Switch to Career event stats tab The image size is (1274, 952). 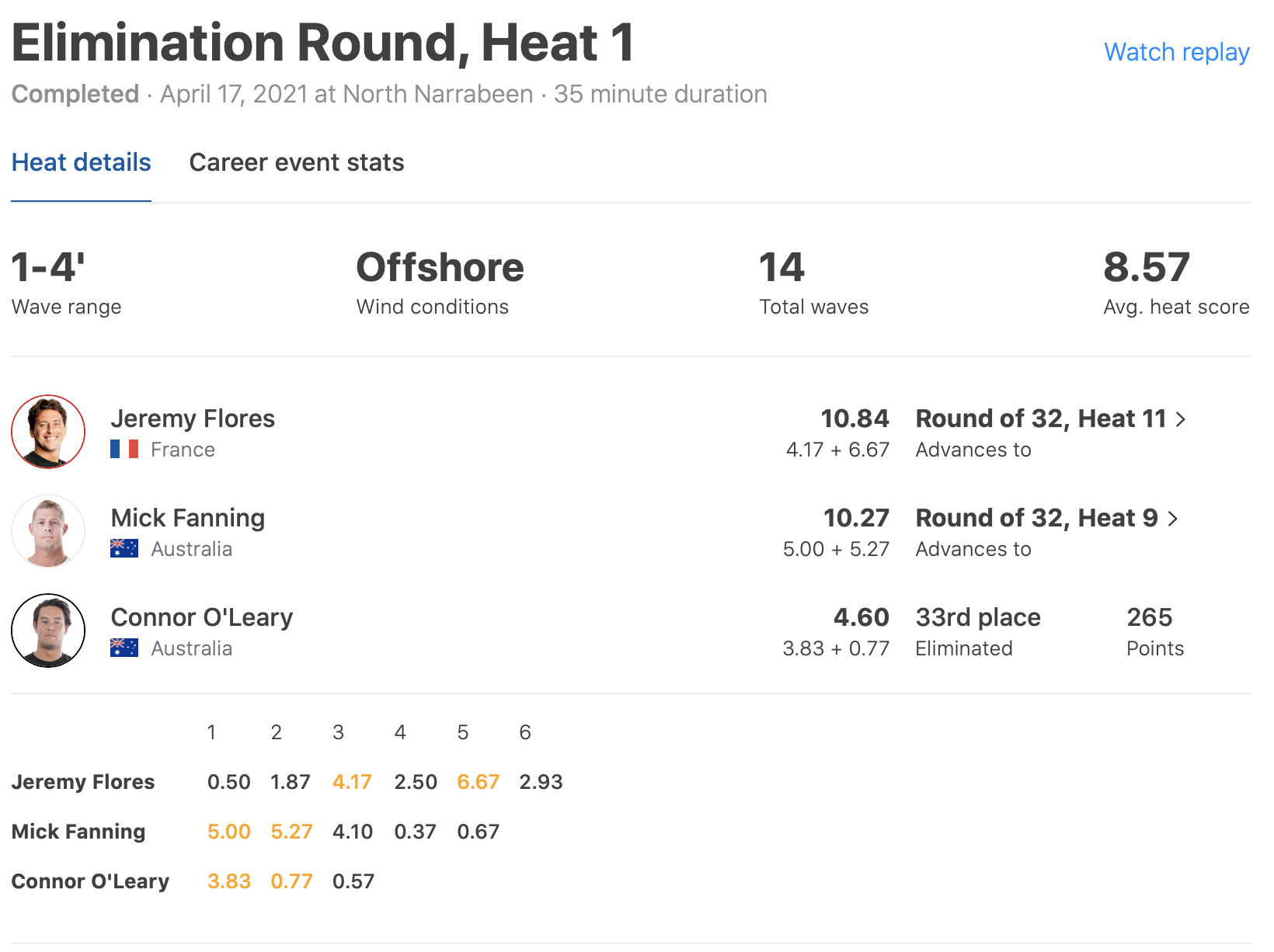297,162
